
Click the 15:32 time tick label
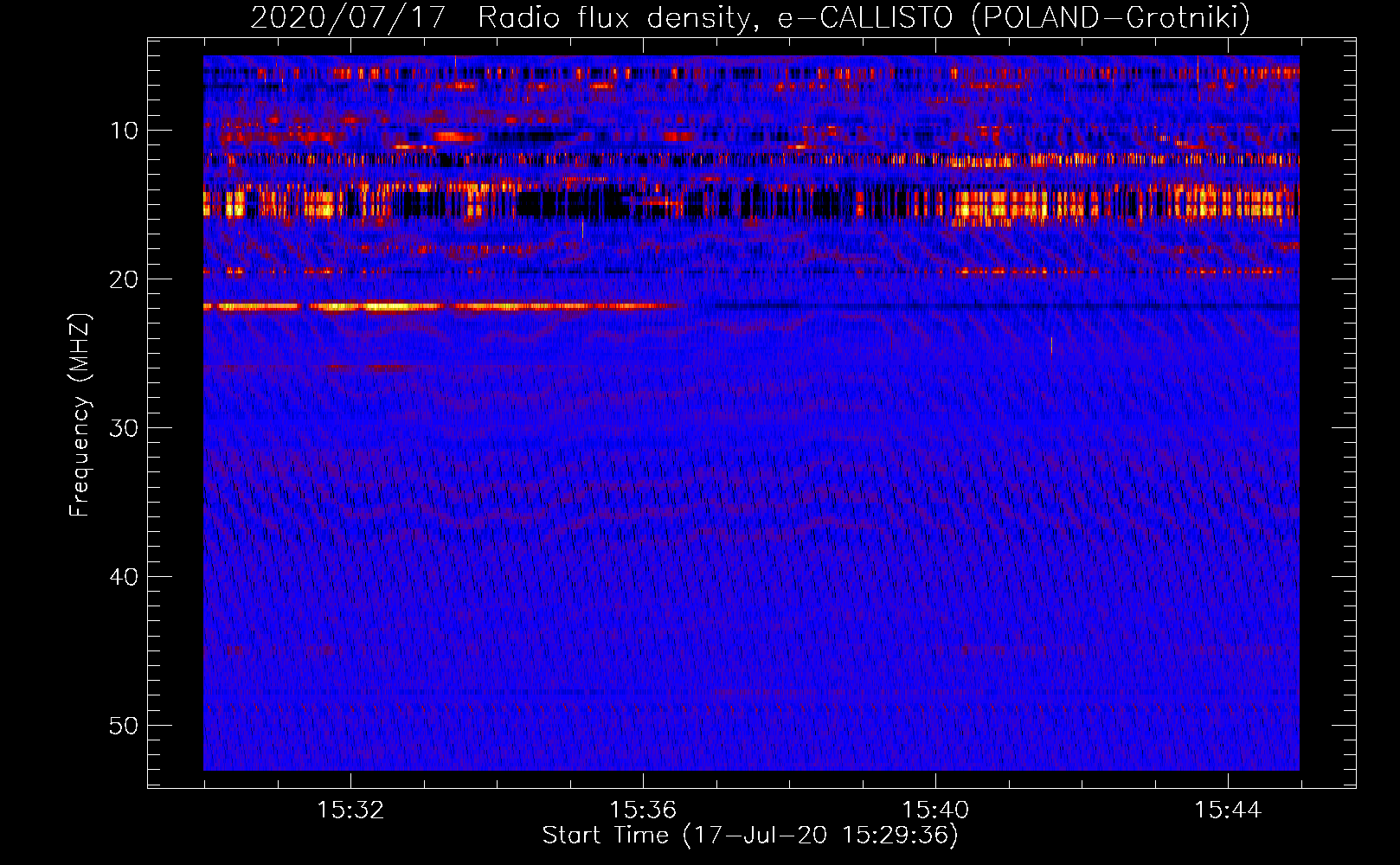point(350,811)
